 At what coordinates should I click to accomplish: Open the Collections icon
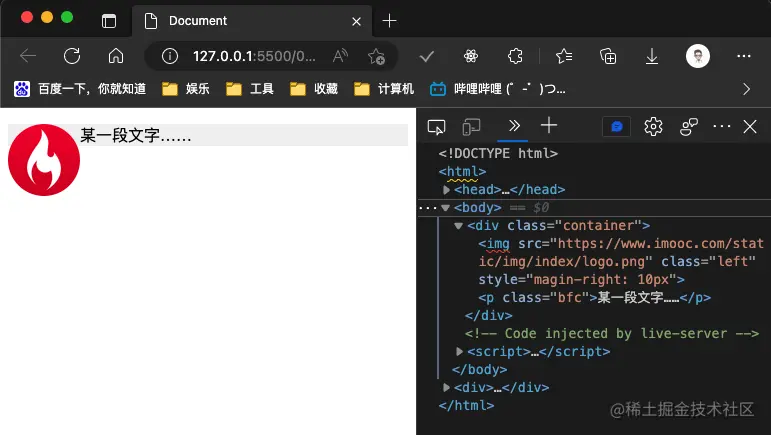(608, 57)
